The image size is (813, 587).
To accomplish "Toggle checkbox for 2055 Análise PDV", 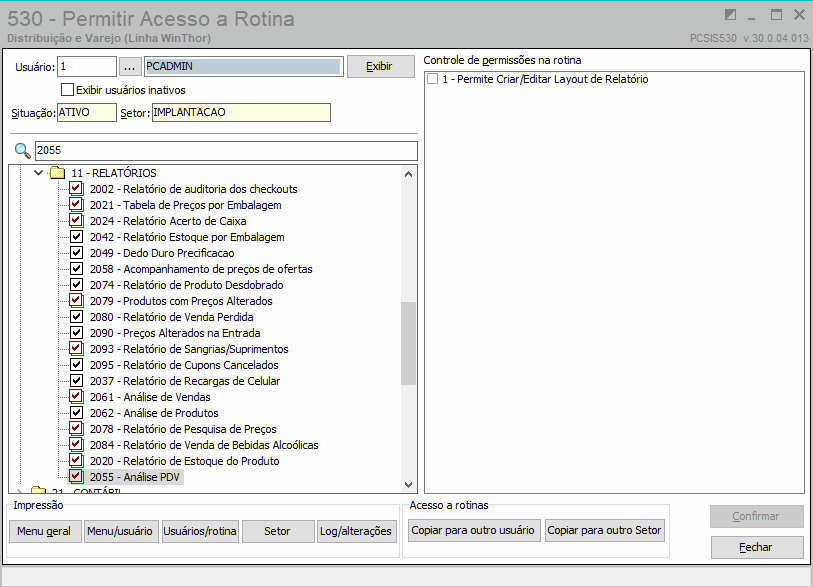I will [x=76, y=477].
